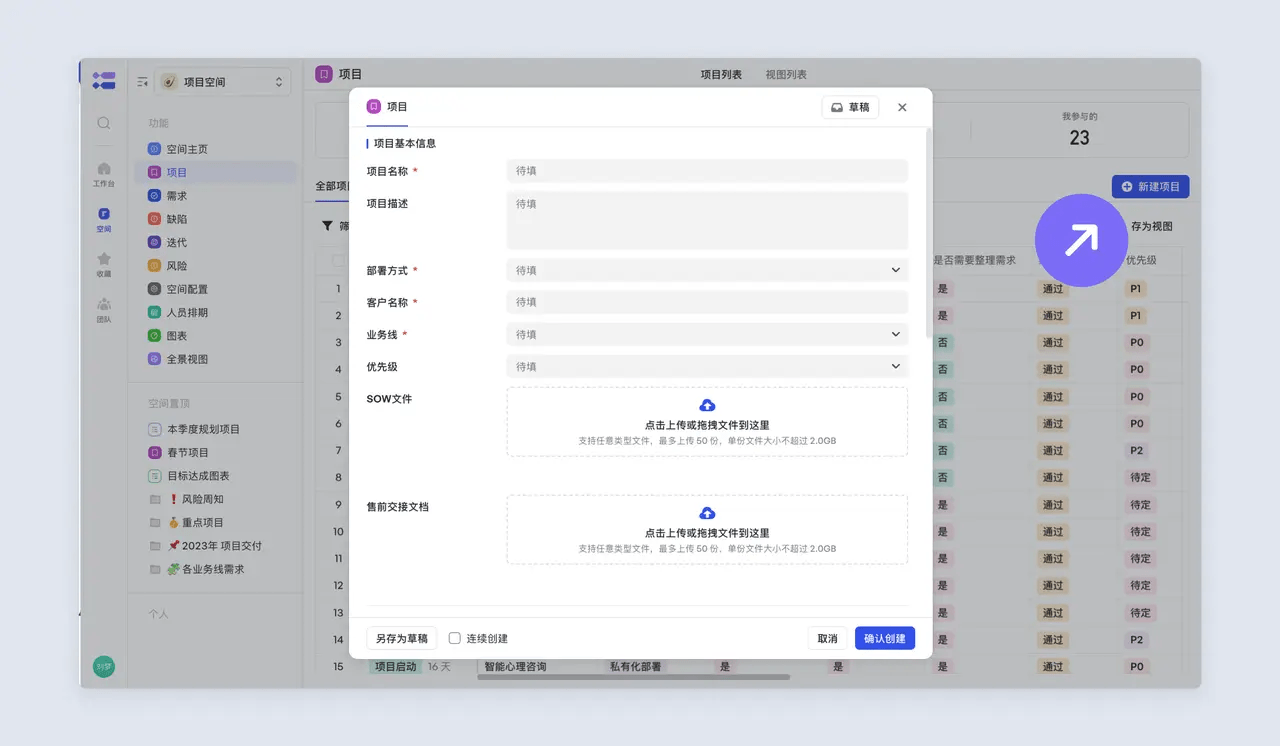Screen dimensions: 1280x746
Task: Open the 草稿 drafts button
Action: tap(849, 107)
